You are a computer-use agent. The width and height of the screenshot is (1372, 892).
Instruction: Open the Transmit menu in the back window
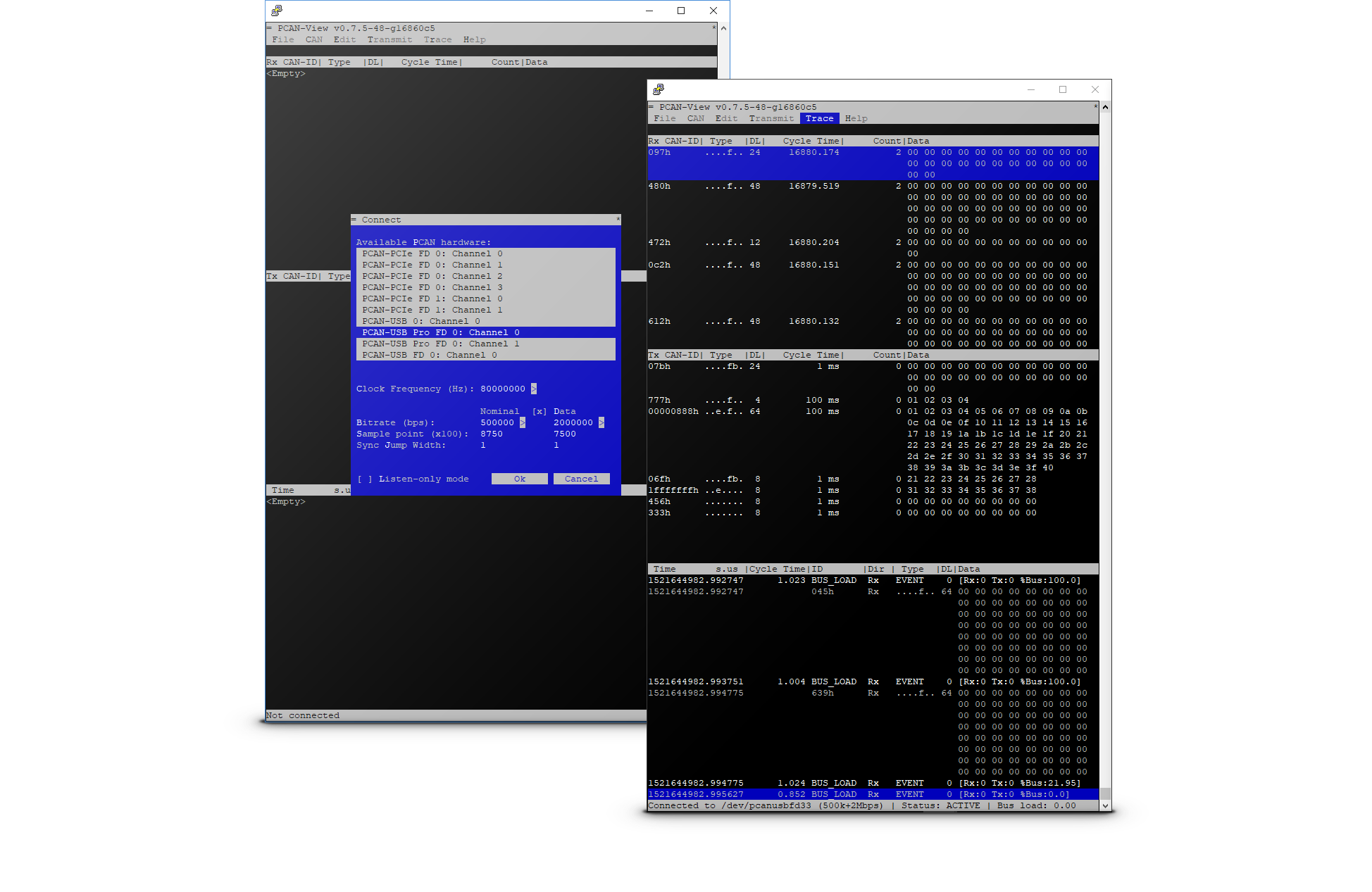click(390, 39)
